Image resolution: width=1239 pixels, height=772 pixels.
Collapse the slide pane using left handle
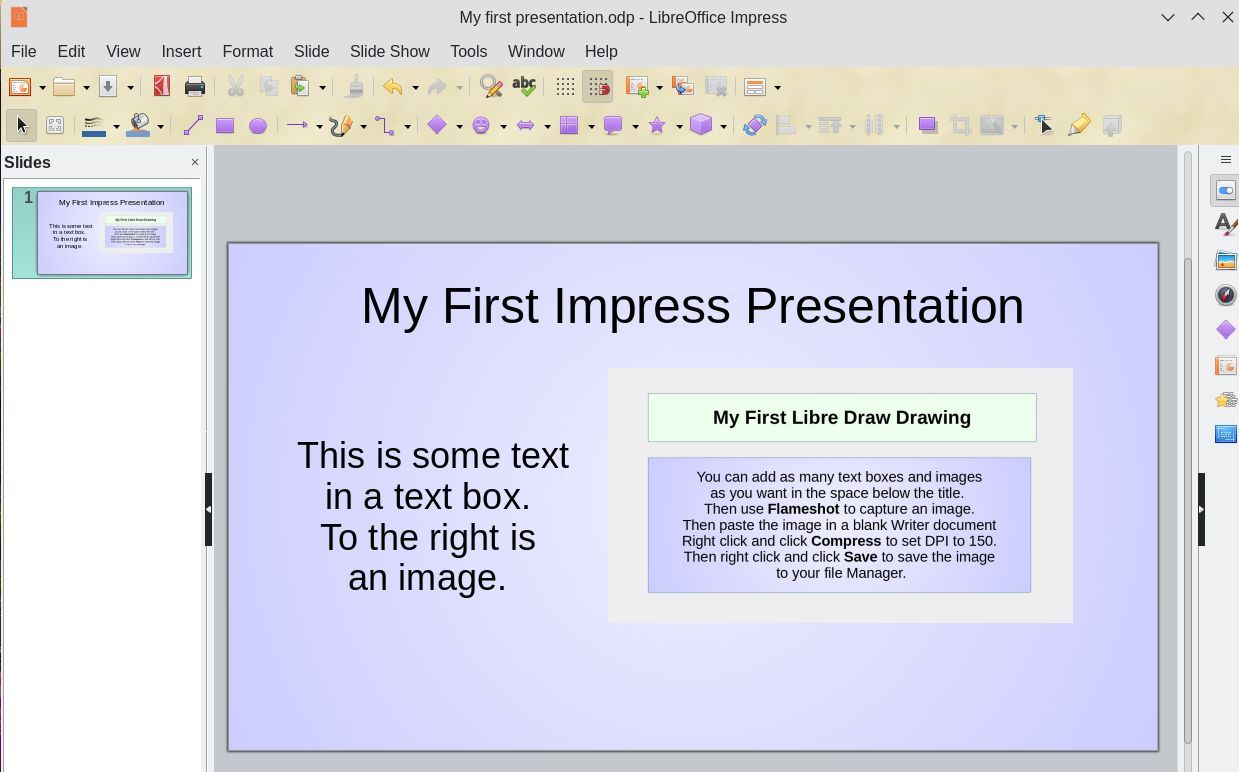[208, 510]
